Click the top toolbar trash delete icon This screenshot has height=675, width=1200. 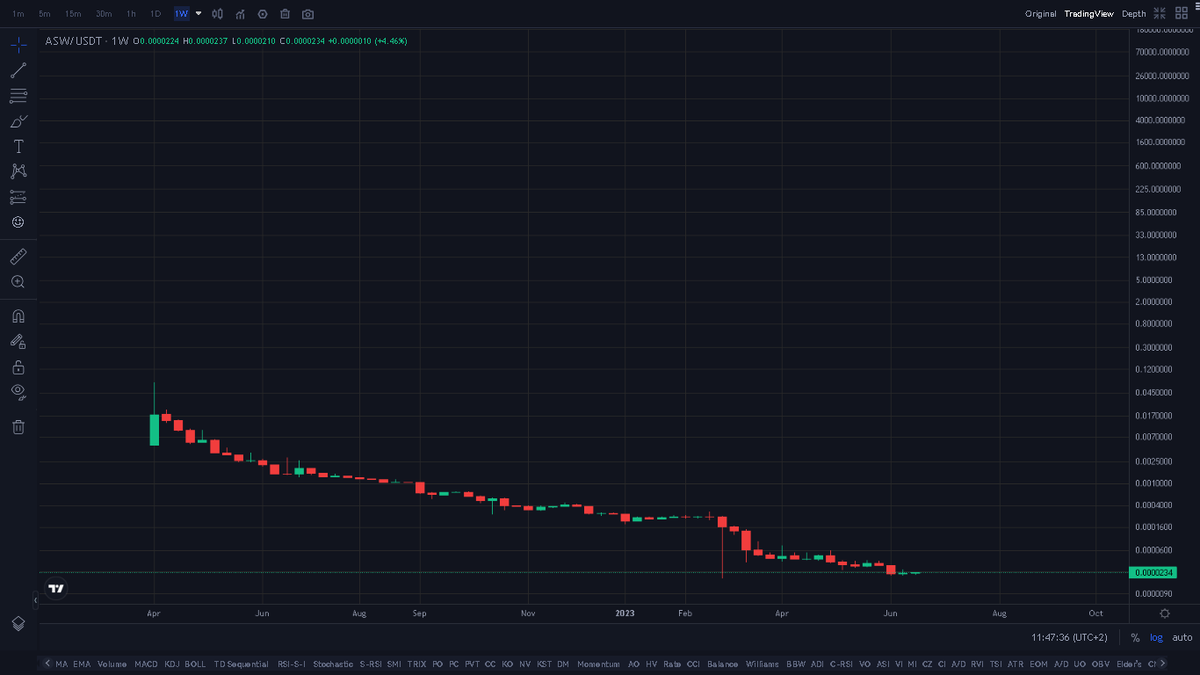285,14
